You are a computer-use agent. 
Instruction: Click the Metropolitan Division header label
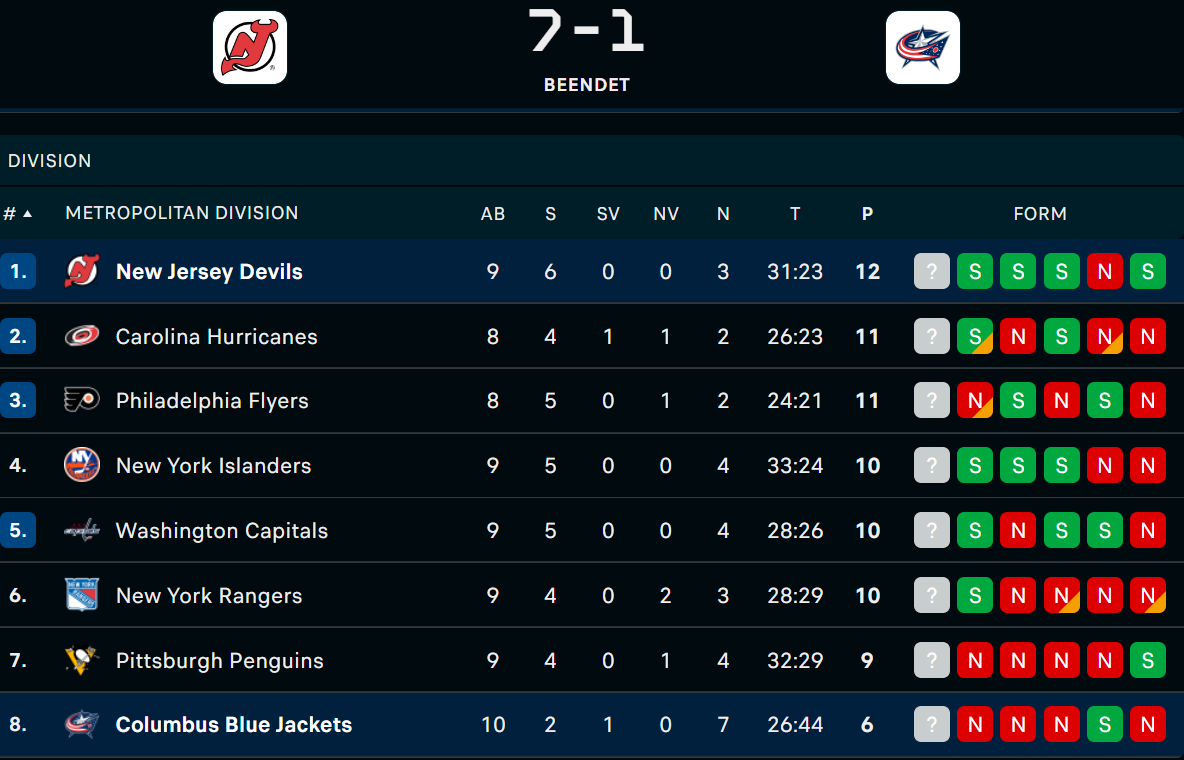click(182, 213)
